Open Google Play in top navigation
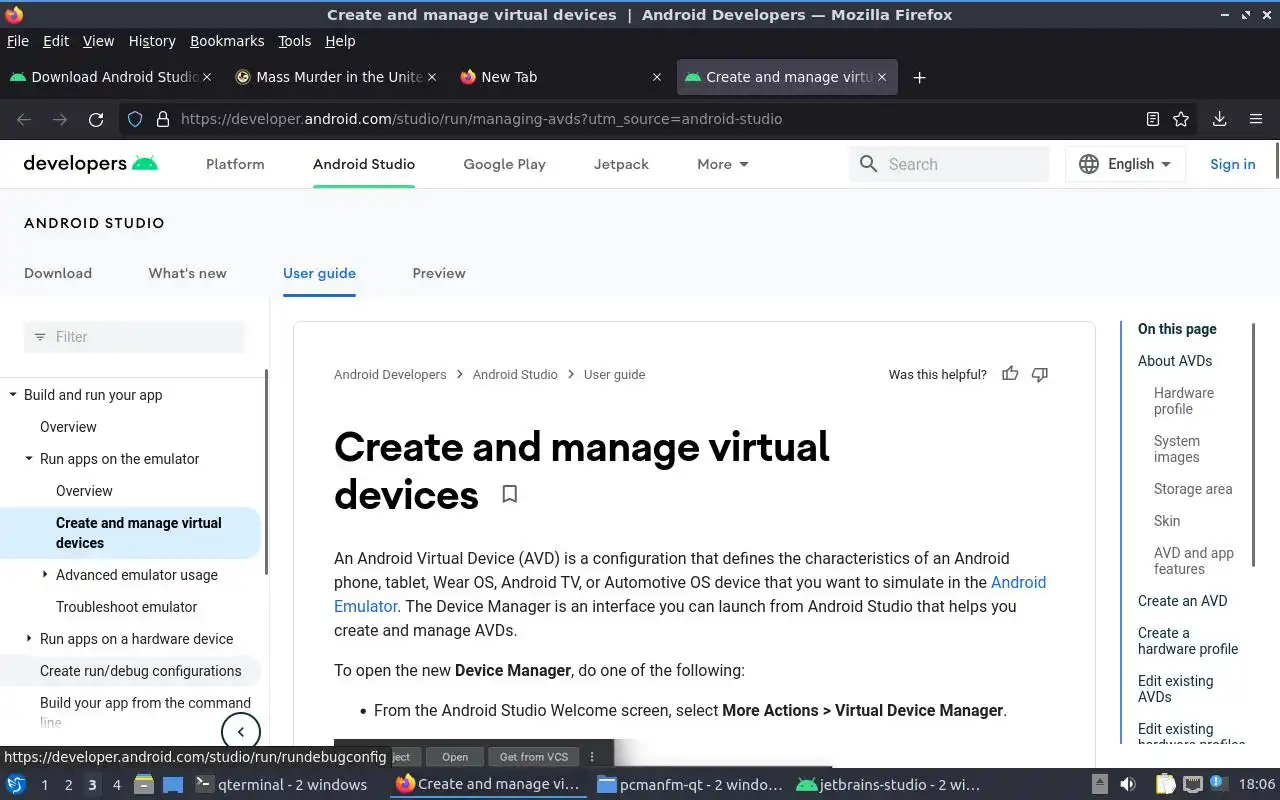 (504, 164)
